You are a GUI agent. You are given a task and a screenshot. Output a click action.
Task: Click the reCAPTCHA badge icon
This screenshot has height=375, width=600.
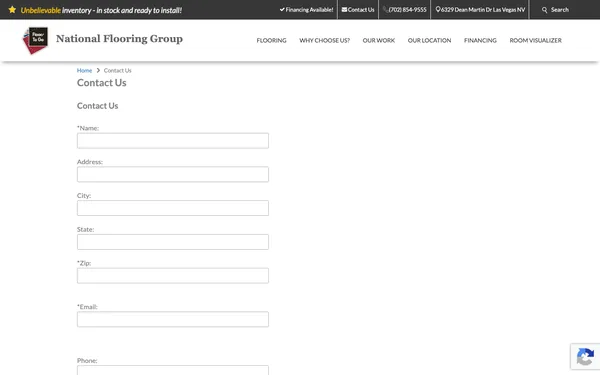[585, 357]
